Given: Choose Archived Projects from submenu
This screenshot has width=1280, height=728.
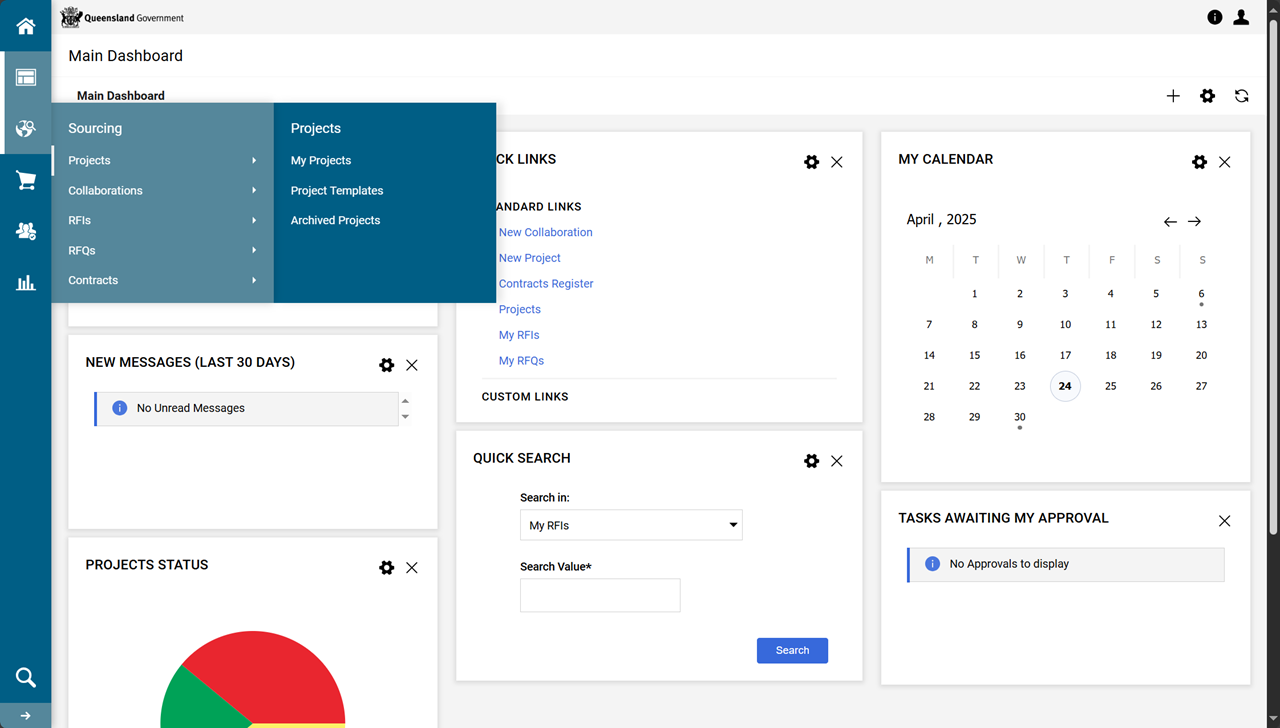Looking at the screenshot, I should pos(335,220).
